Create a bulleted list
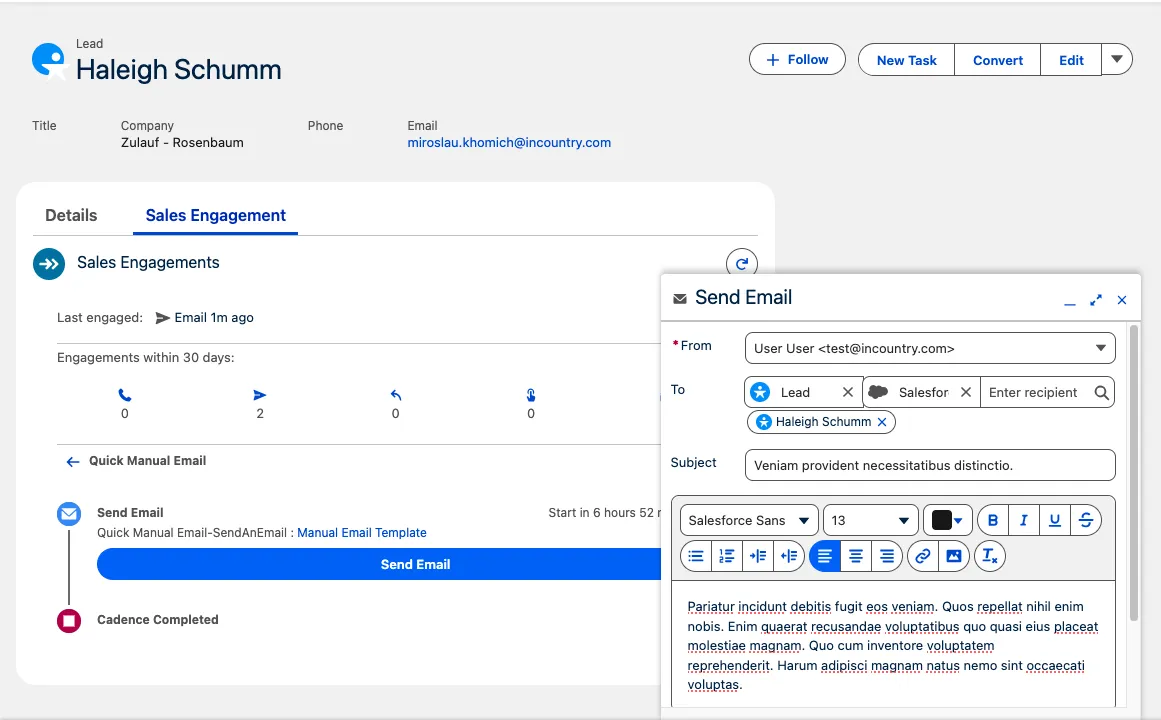 click(696, 556)
